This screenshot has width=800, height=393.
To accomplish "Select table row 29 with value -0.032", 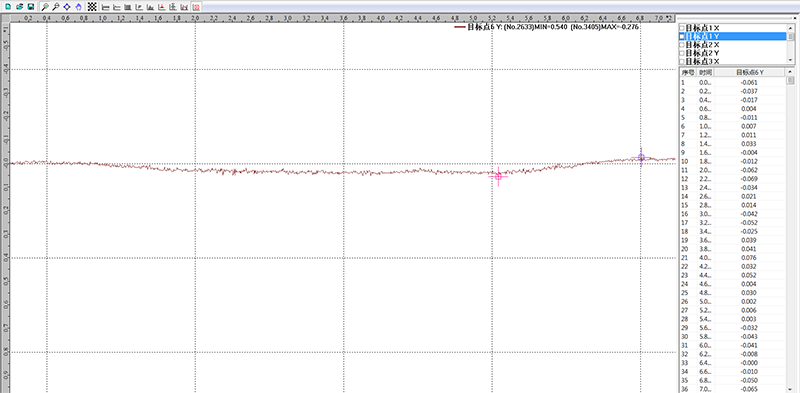I will [733, 328].
